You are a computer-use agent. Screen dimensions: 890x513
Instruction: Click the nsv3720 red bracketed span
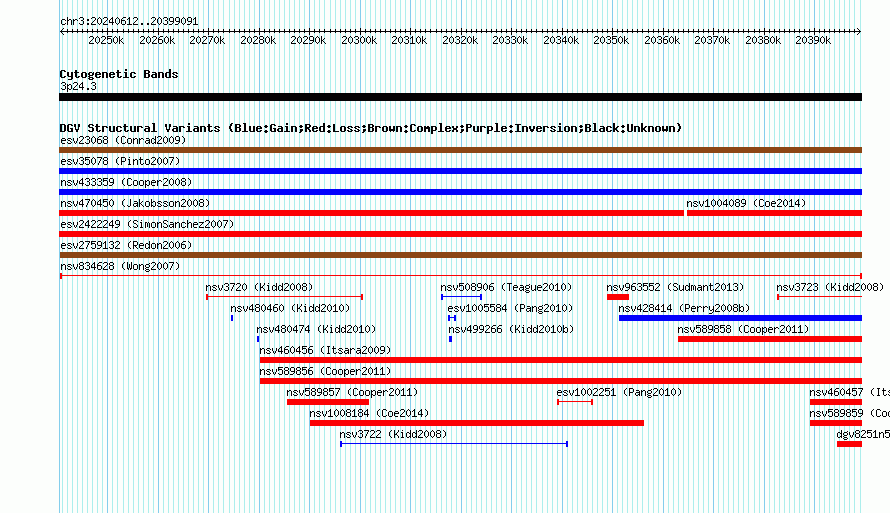[x=284, y=297]
